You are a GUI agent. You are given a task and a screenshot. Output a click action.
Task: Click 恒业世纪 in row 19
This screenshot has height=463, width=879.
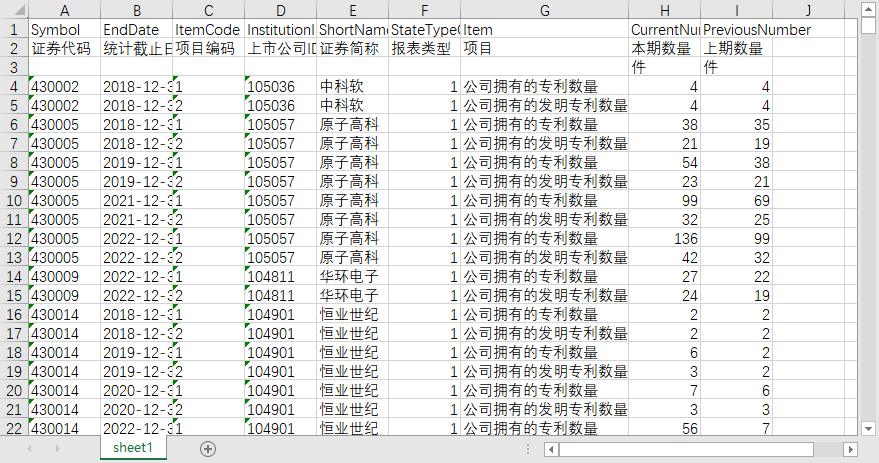353,372
